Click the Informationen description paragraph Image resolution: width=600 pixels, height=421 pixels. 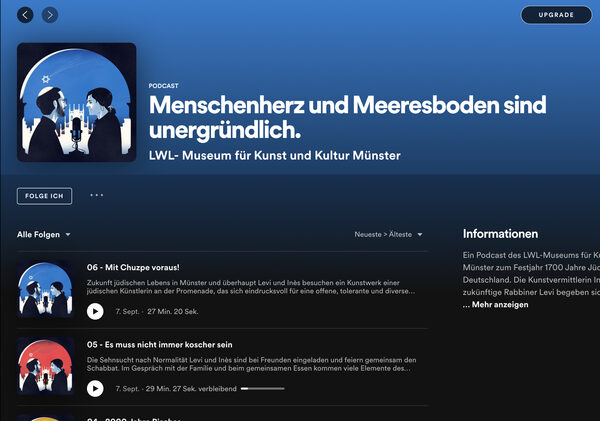pyautogui.click(x=531, y=274)
